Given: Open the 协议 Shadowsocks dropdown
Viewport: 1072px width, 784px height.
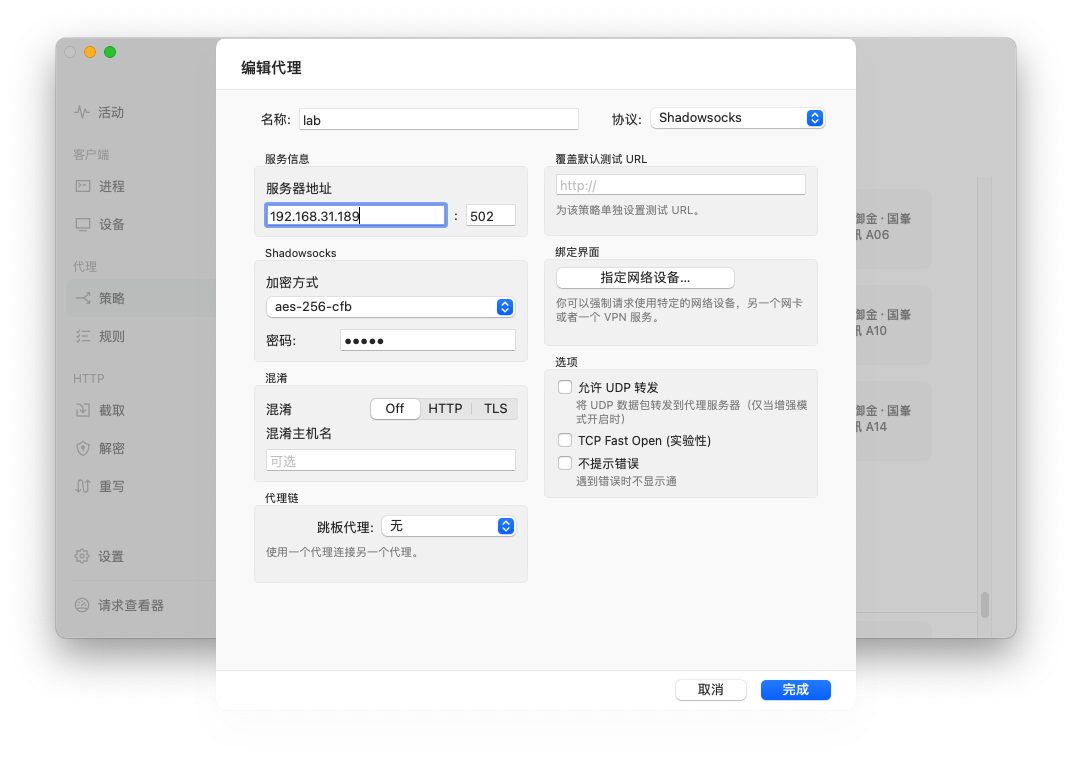Looking at the screenshot, I should coord(737,117).
